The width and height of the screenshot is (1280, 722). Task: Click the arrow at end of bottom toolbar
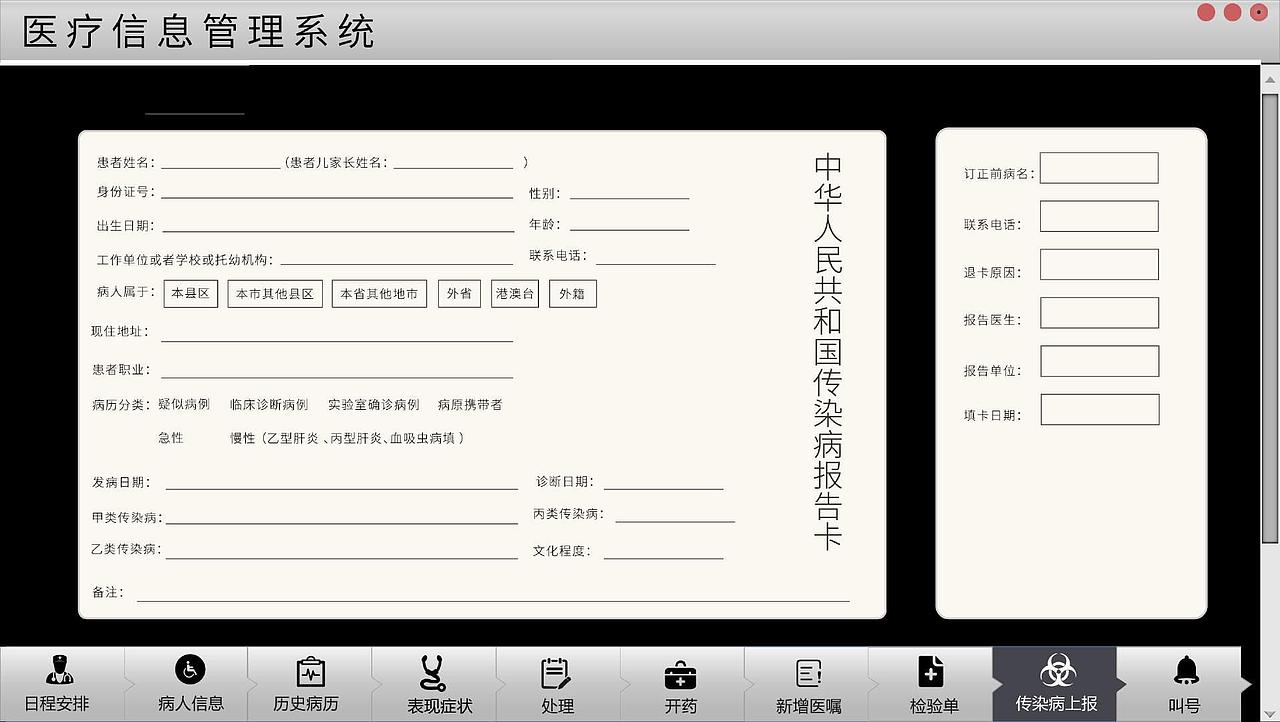coord(1247,685)
